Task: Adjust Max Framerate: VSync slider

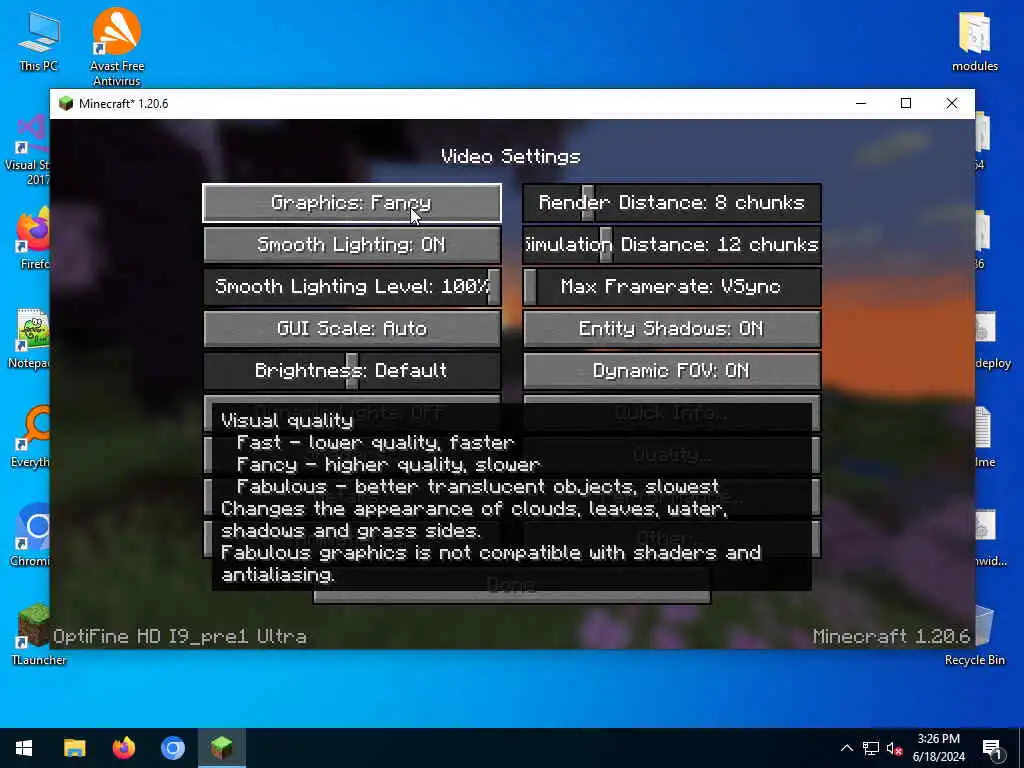Action: pyautogui.click(x=672, y=287)
